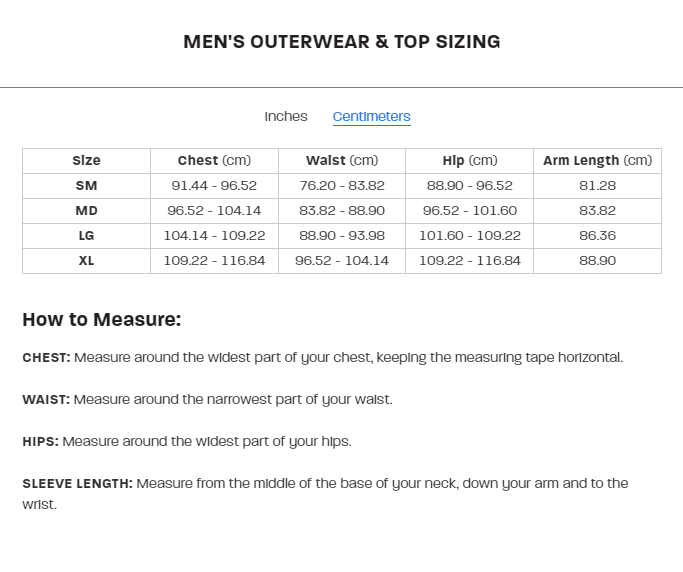Click the Men's Outerwear & Top Sizing title
683x572 pixels.
pyautogui.click(x=342, y=42)
